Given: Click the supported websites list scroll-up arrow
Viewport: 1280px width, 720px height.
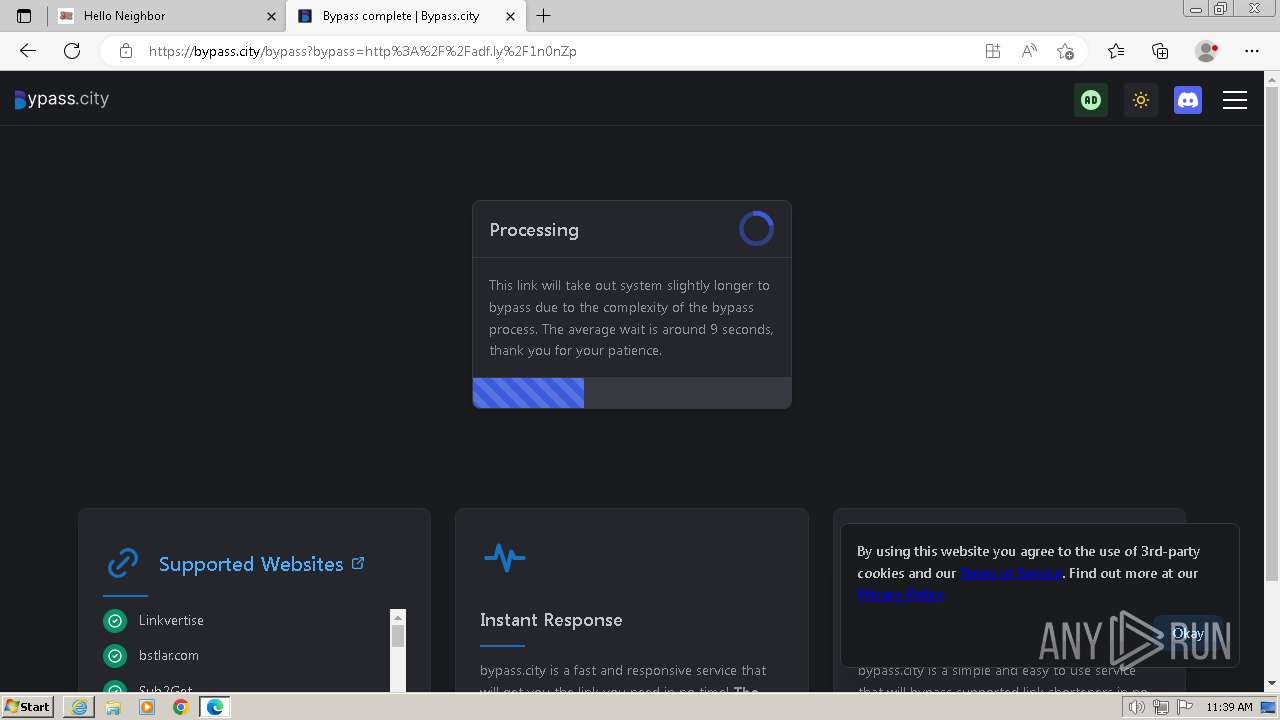Looking at the screenshot, I should [x=398, y=617].
